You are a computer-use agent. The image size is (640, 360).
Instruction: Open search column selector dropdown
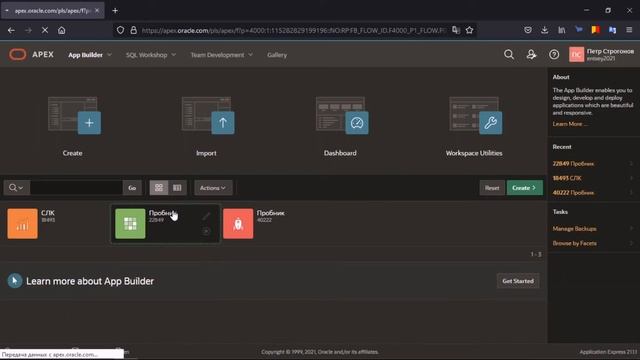pyautogui.click(x=16, y=188)
